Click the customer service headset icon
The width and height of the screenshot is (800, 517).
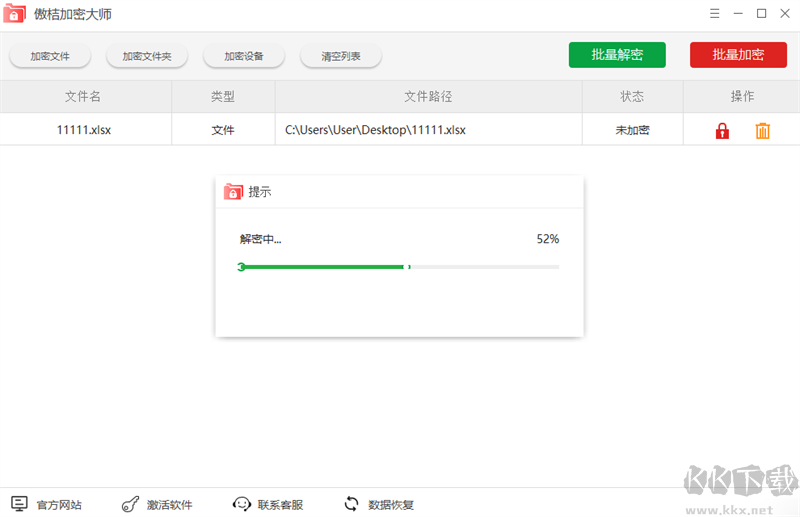point(241,504)
